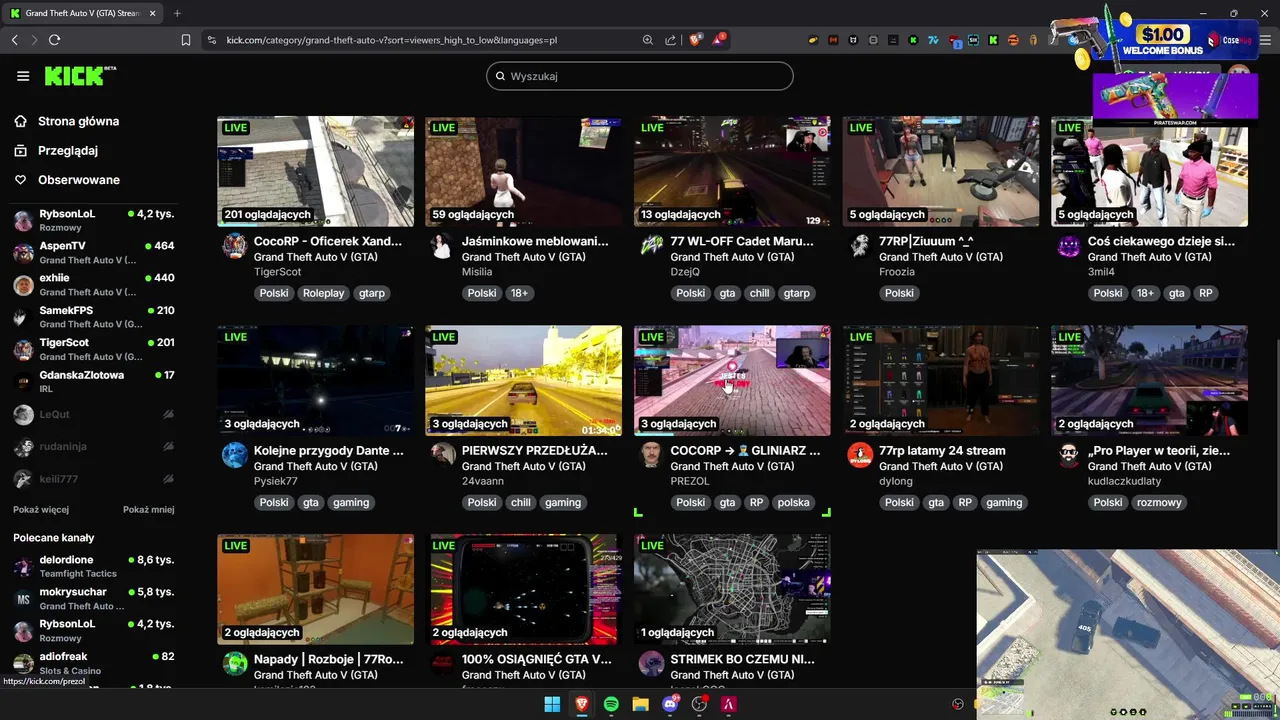
Task: Click the dylong red avatar icon
Action: pos(860,455)
